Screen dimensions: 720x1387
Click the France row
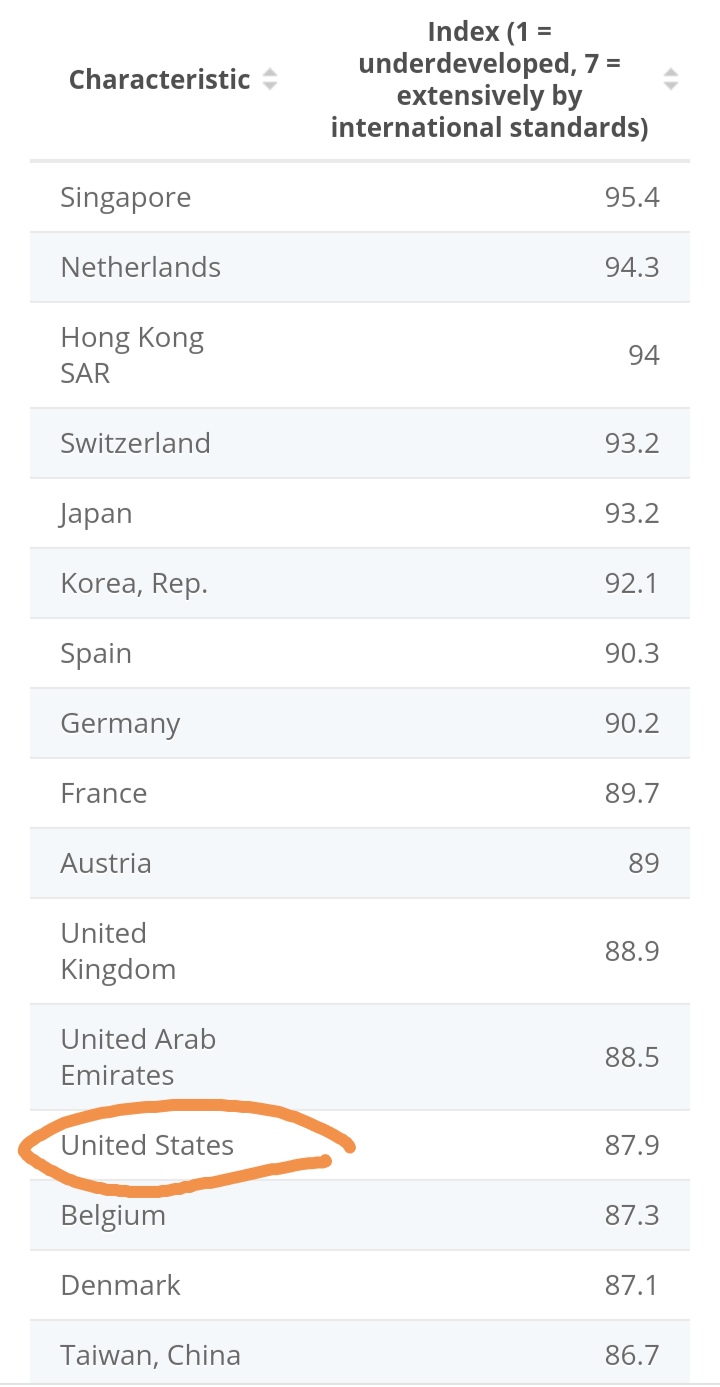360,793
